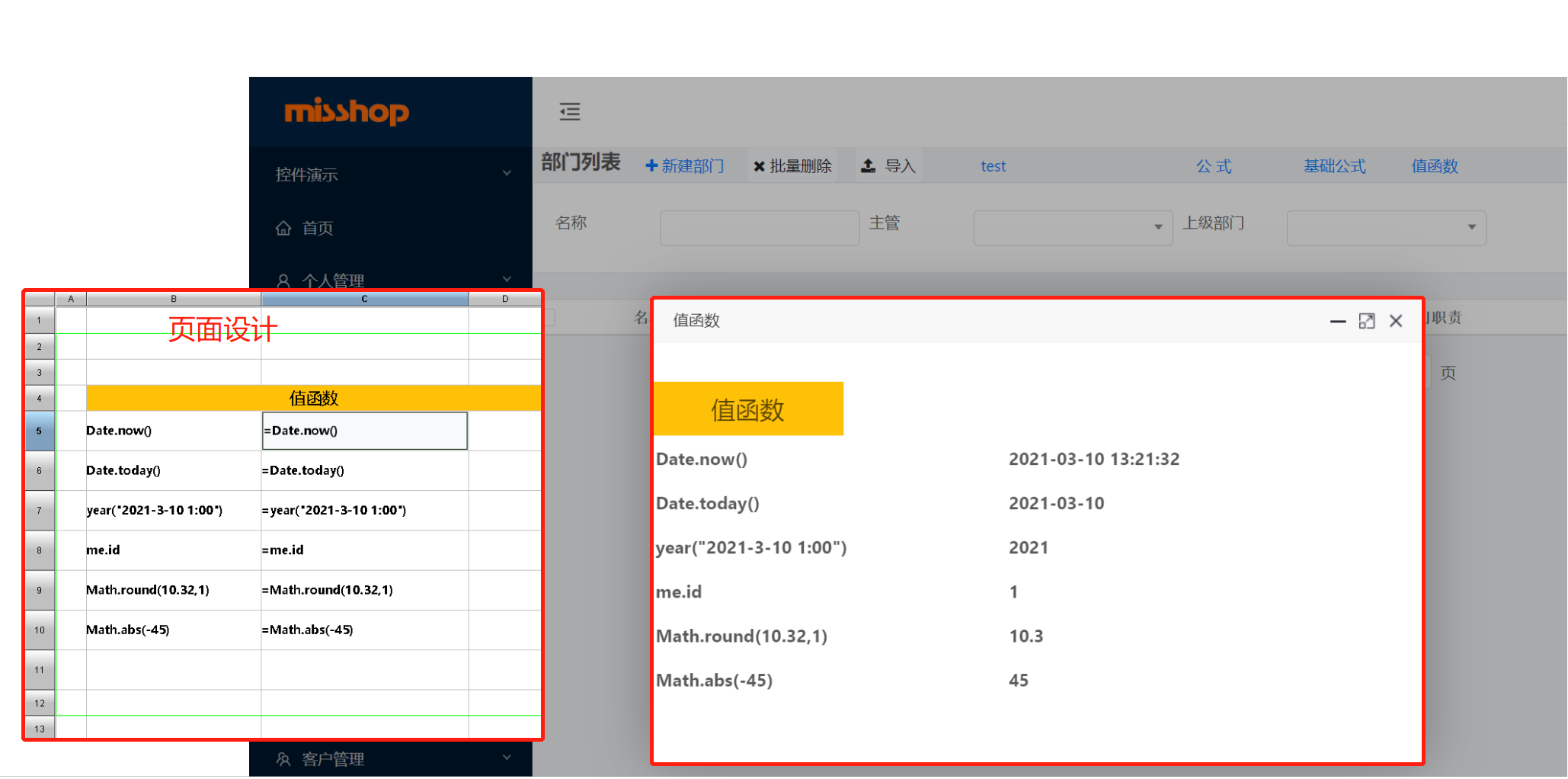
Task: Open the 上级部门 dropdown
Action: [1386, 228]
